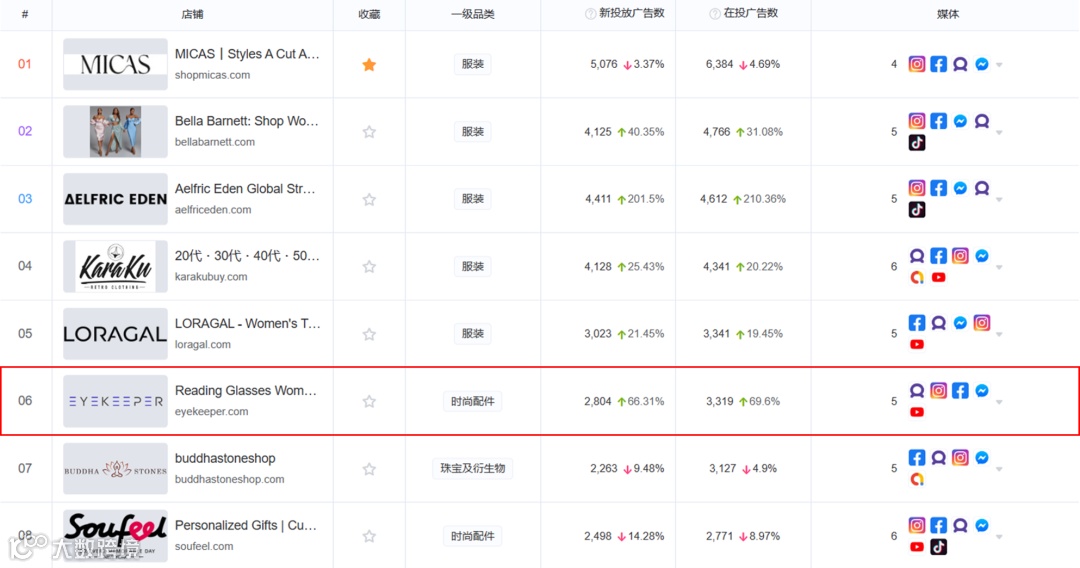
Task: Favorite the LORAGAL store star
Action: tap(369, 334)
